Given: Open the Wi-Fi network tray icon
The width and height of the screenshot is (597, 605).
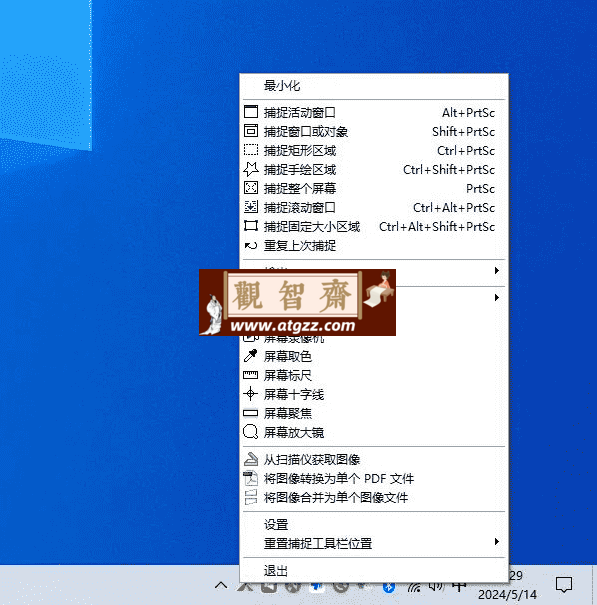Looking at the screenshot, I should (x=414, y=587).
